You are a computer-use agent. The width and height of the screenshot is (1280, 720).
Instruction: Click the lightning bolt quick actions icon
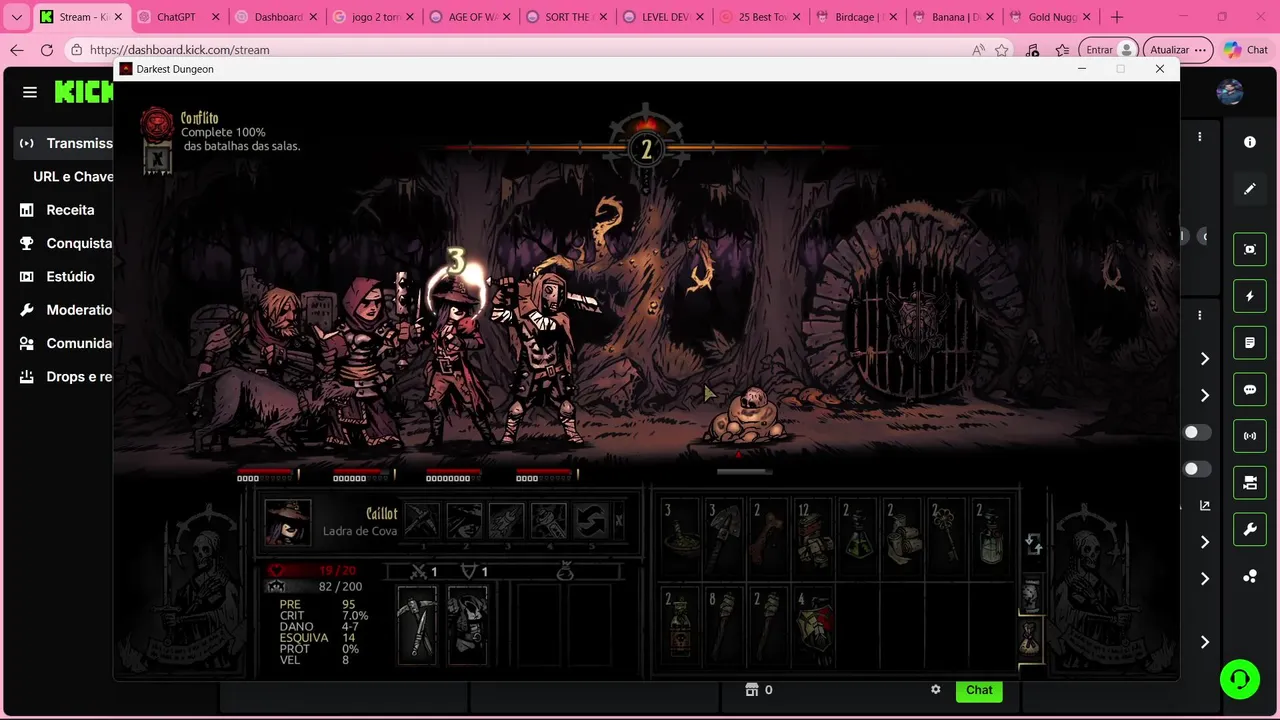click(x=1250, y=296)
